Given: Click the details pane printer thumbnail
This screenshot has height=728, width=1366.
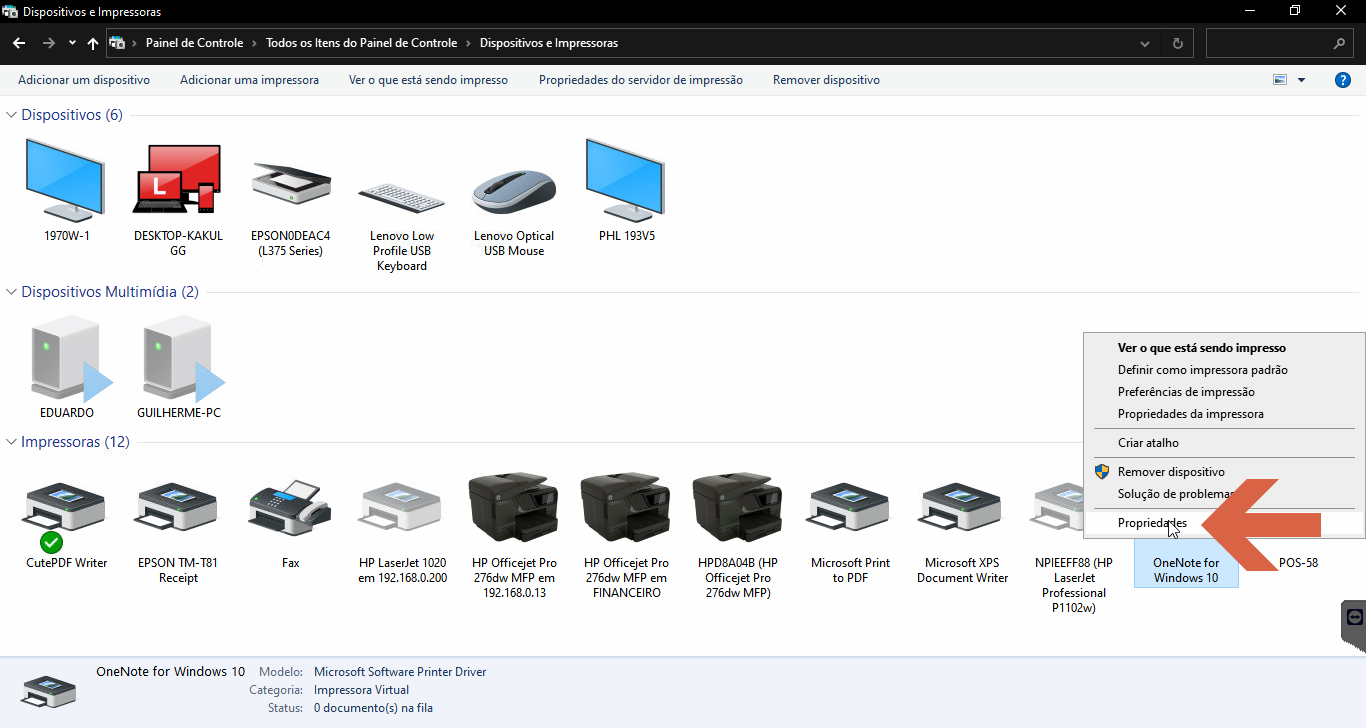Looking at the screenshot, I should pos(47,691).
